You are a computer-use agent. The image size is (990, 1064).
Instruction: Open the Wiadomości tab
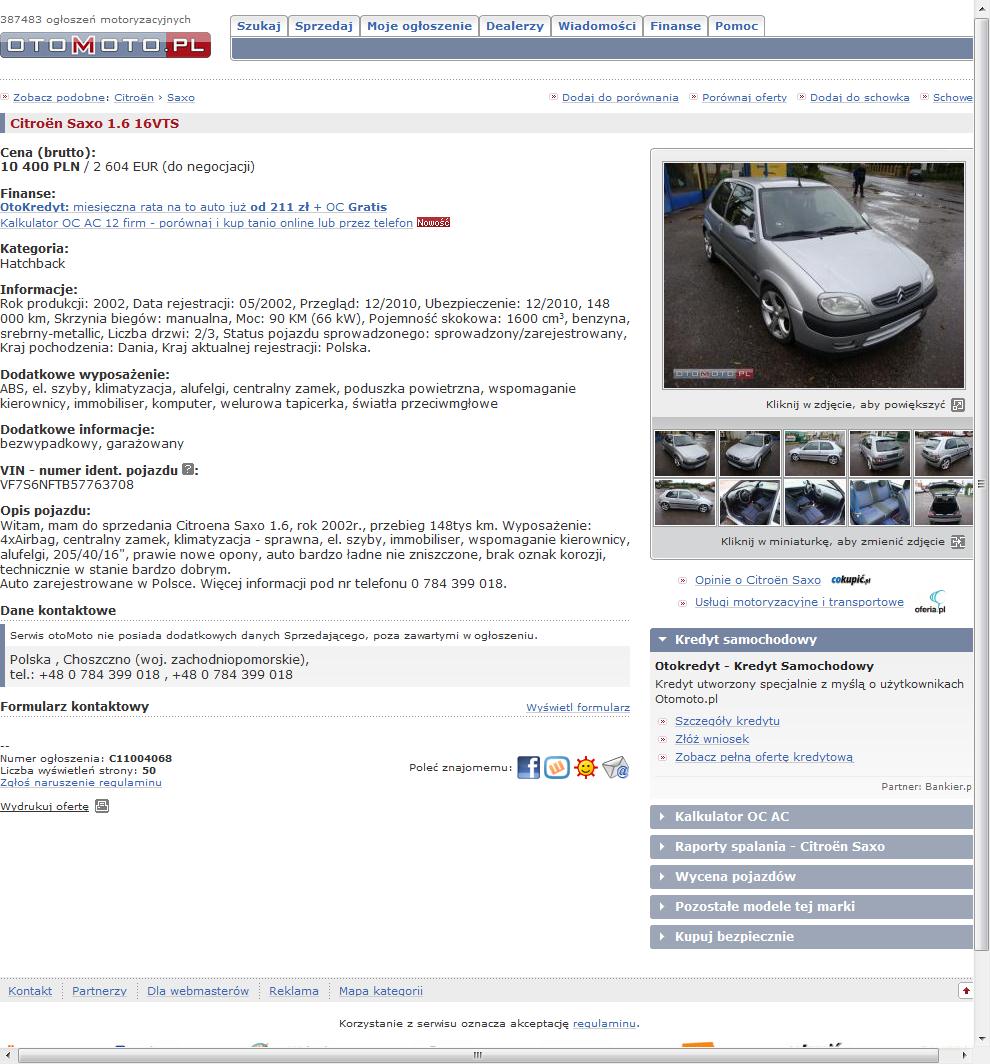pos(597,26)
